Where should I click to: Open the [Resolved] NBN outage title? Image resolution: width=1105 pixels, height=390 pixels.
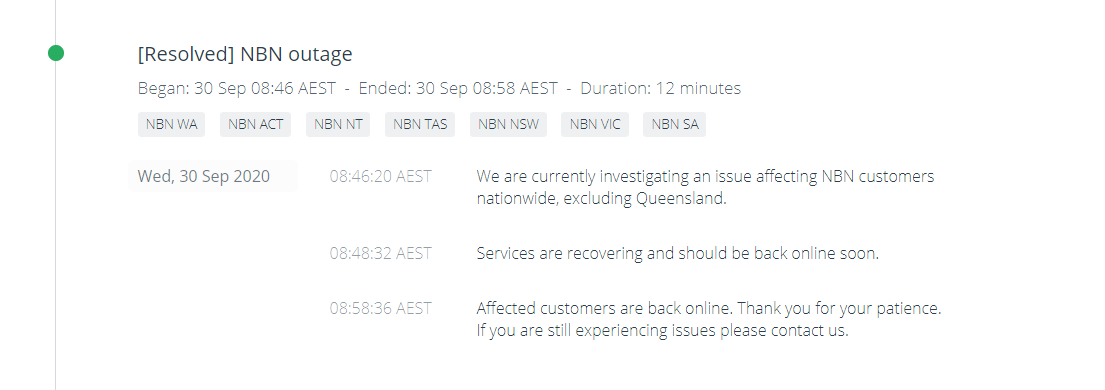point(245,54)
